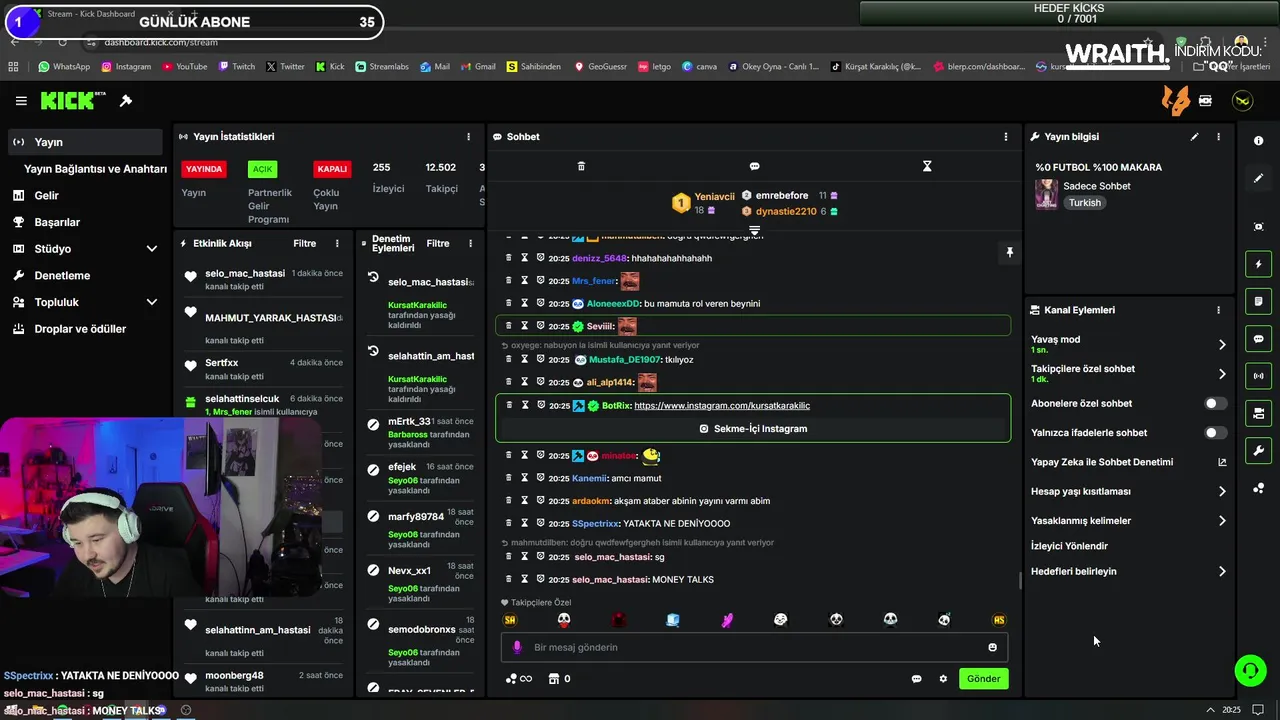Viewport: 1280px width, 720px height.
Task: Expand Stüdyo sidebar section
Action: coord(152,249)
